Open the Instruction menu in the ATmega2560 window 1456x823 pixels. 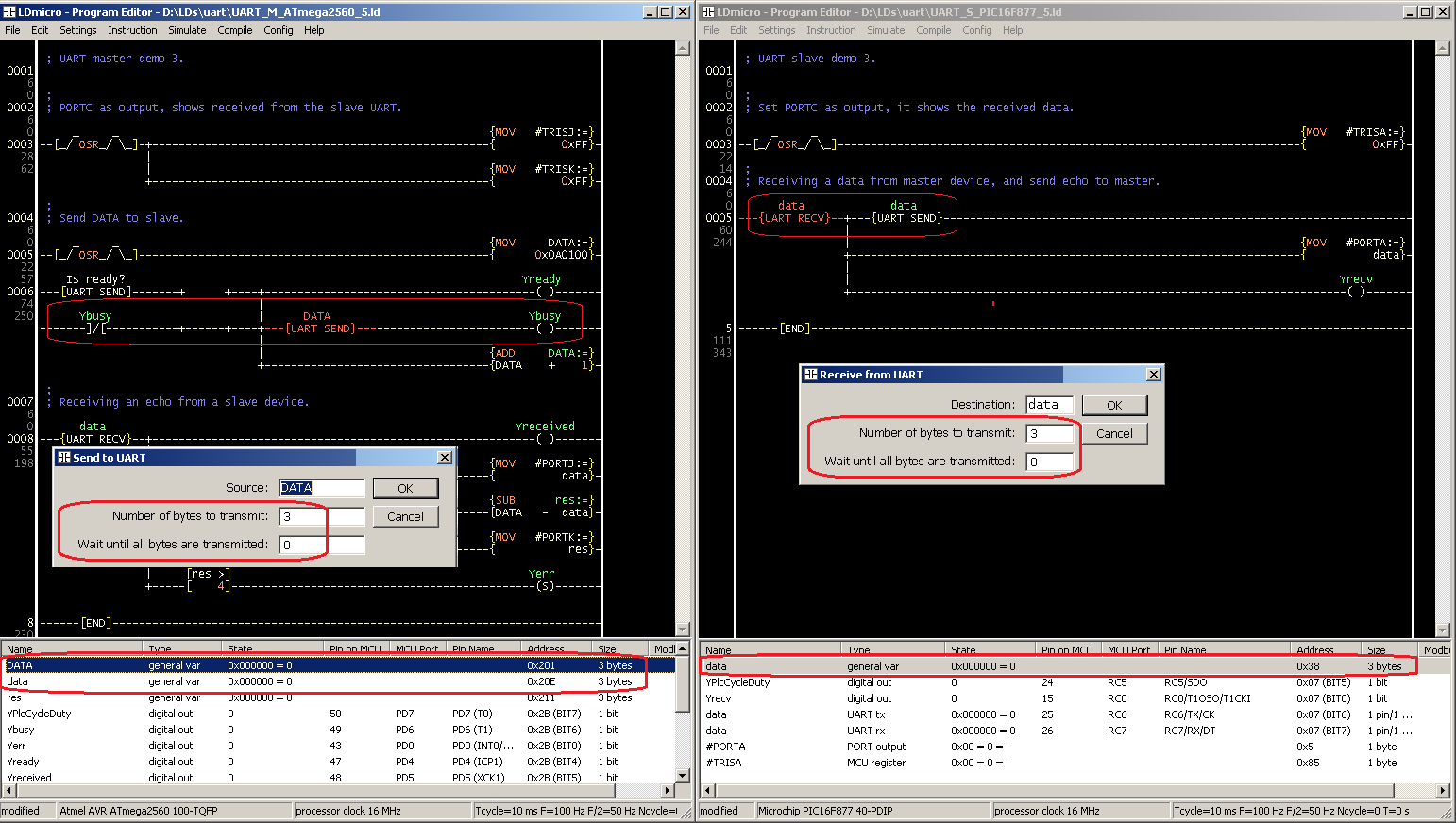point(132,30)
